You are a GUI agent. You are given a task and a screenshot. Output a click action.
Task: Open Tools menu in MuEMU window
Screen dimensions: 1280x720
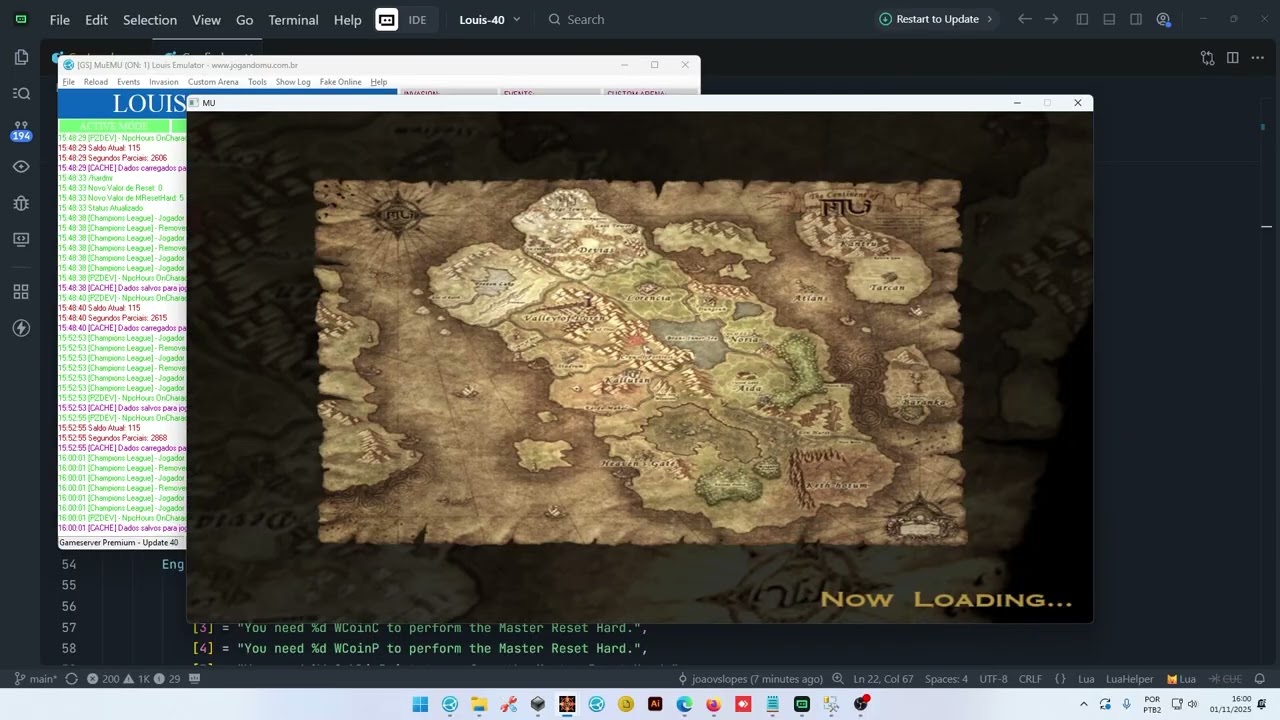point(257,82)
